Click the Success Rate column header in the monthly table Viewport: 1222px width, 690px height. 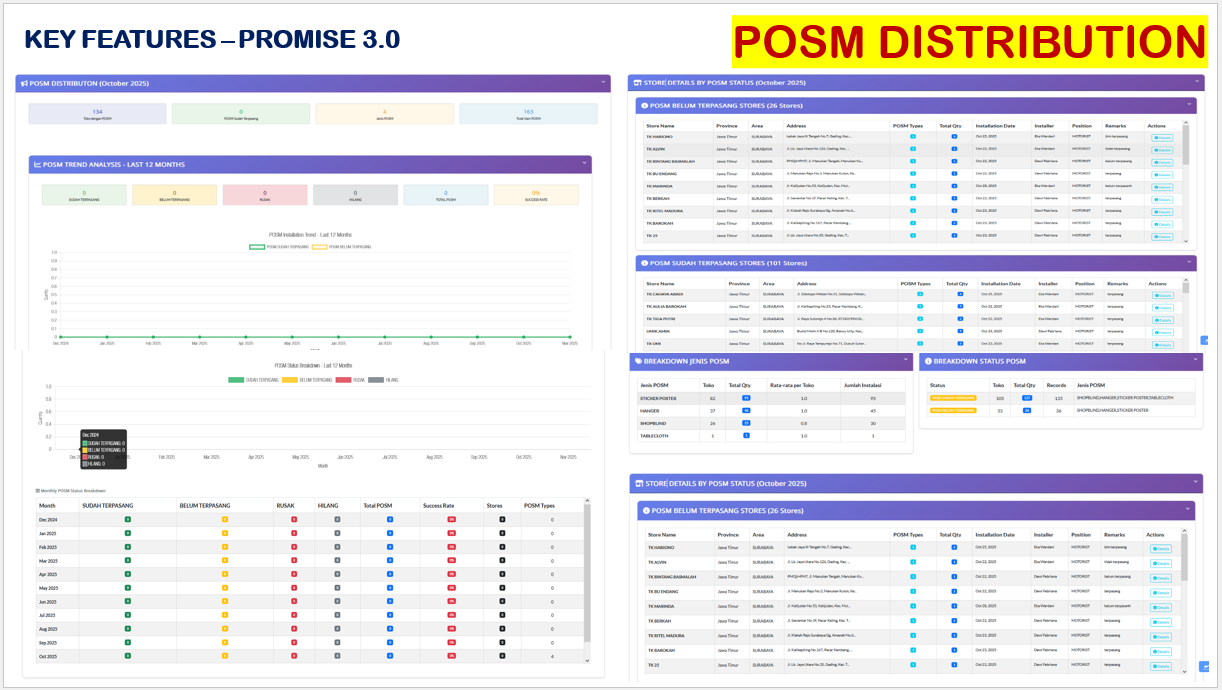(x=439, y=506)
